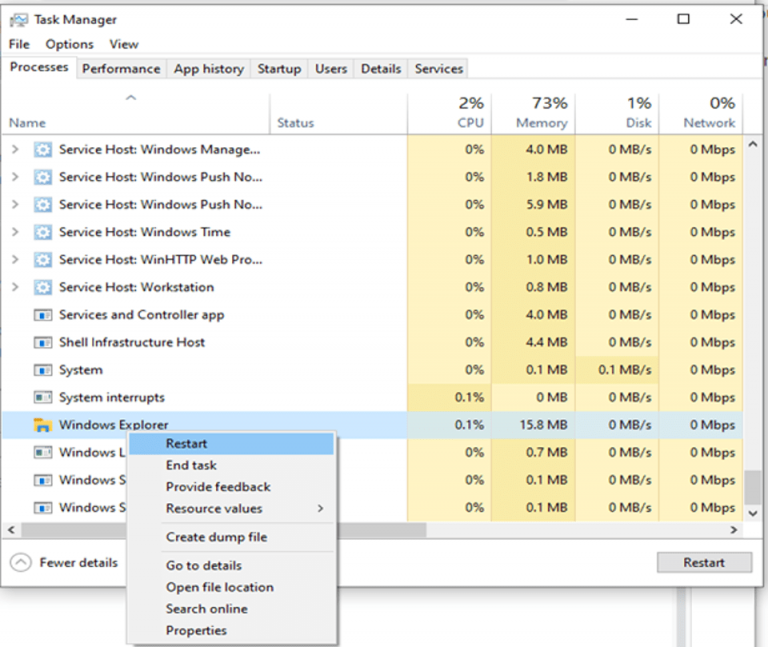Select End task in the context menu
768x647 pixels.
[191, 465]
